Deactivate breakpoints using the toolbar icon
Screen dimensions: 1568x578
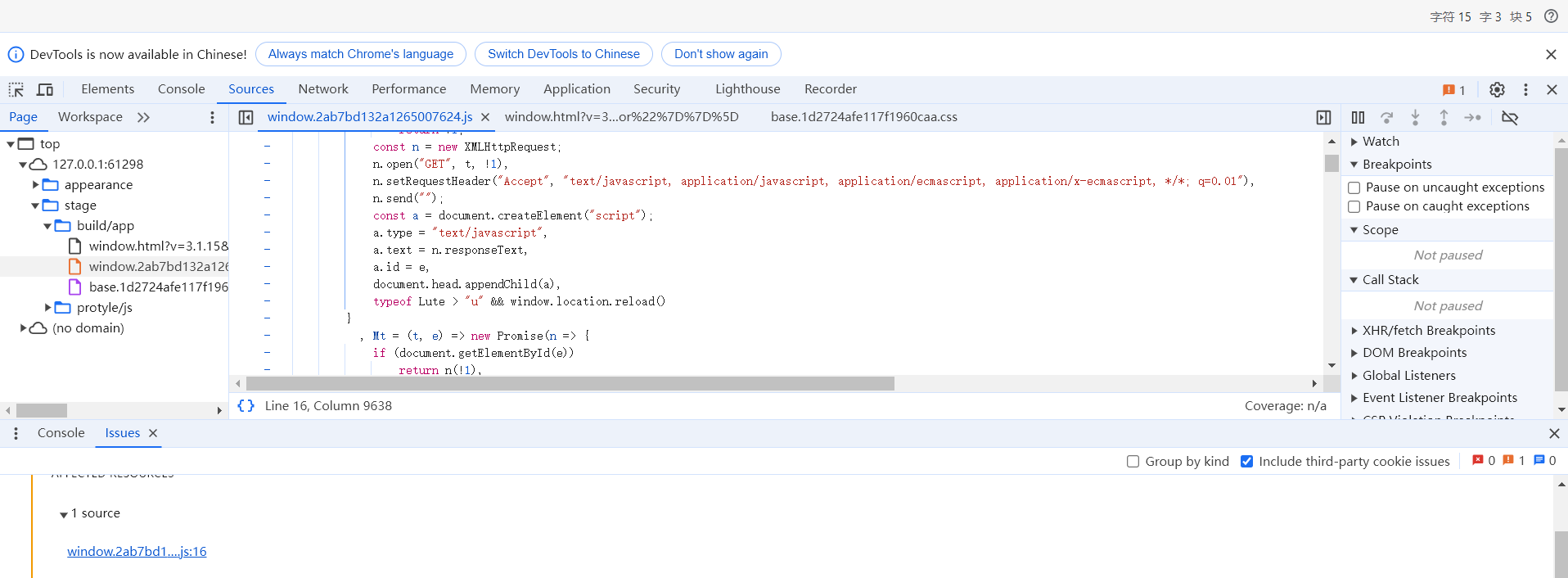(x=1510, y=118)
